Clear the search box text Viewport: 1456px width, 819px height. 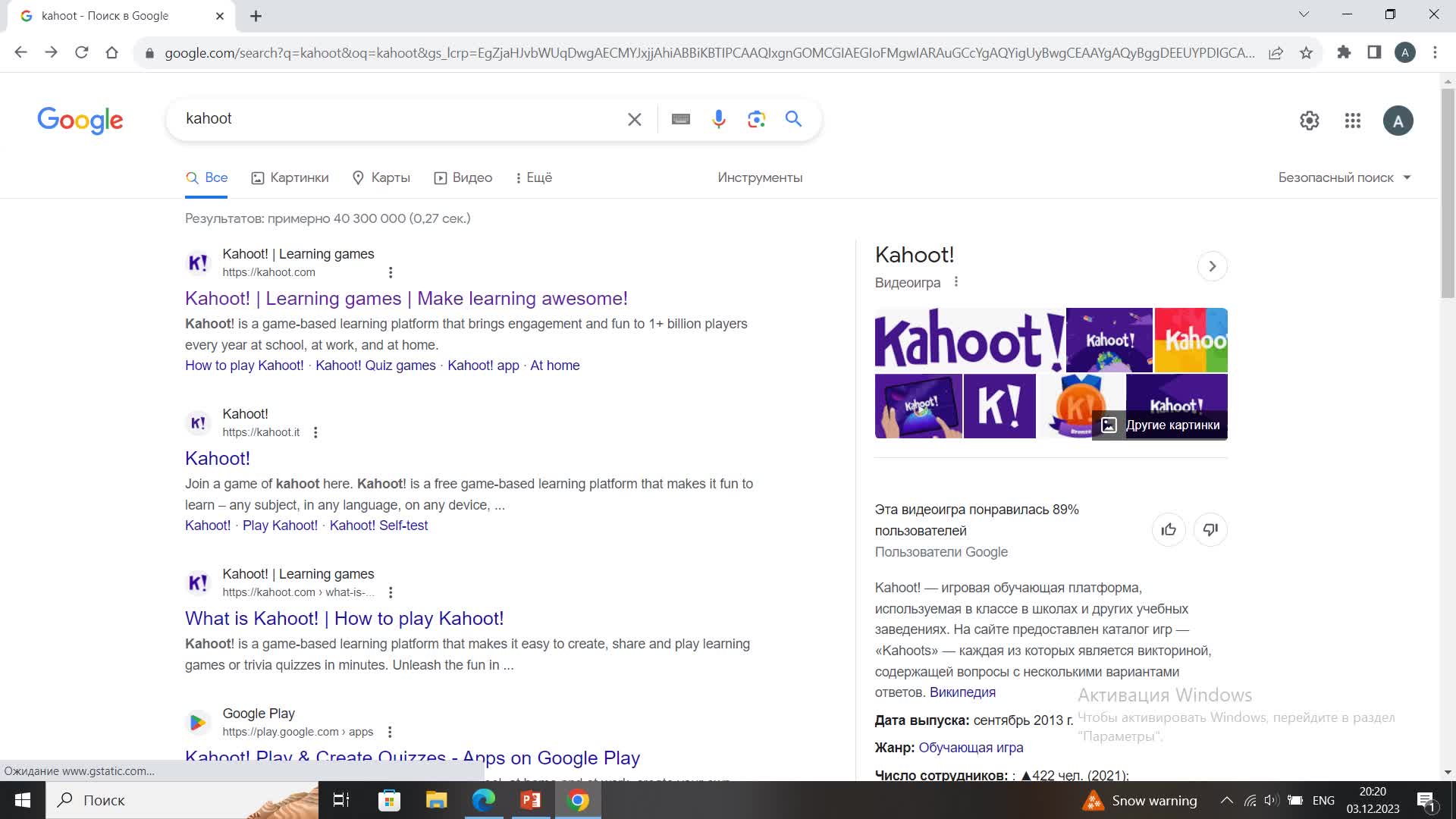click(635, 119)
